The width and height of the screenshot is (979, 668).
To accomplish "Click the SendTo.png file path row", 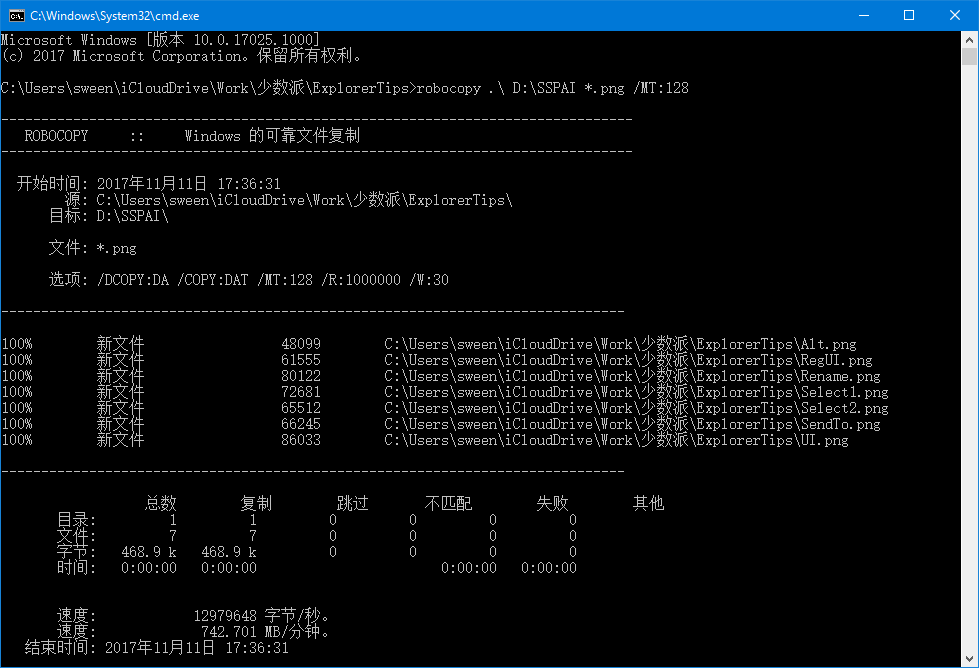I will (x=632, y=425).
